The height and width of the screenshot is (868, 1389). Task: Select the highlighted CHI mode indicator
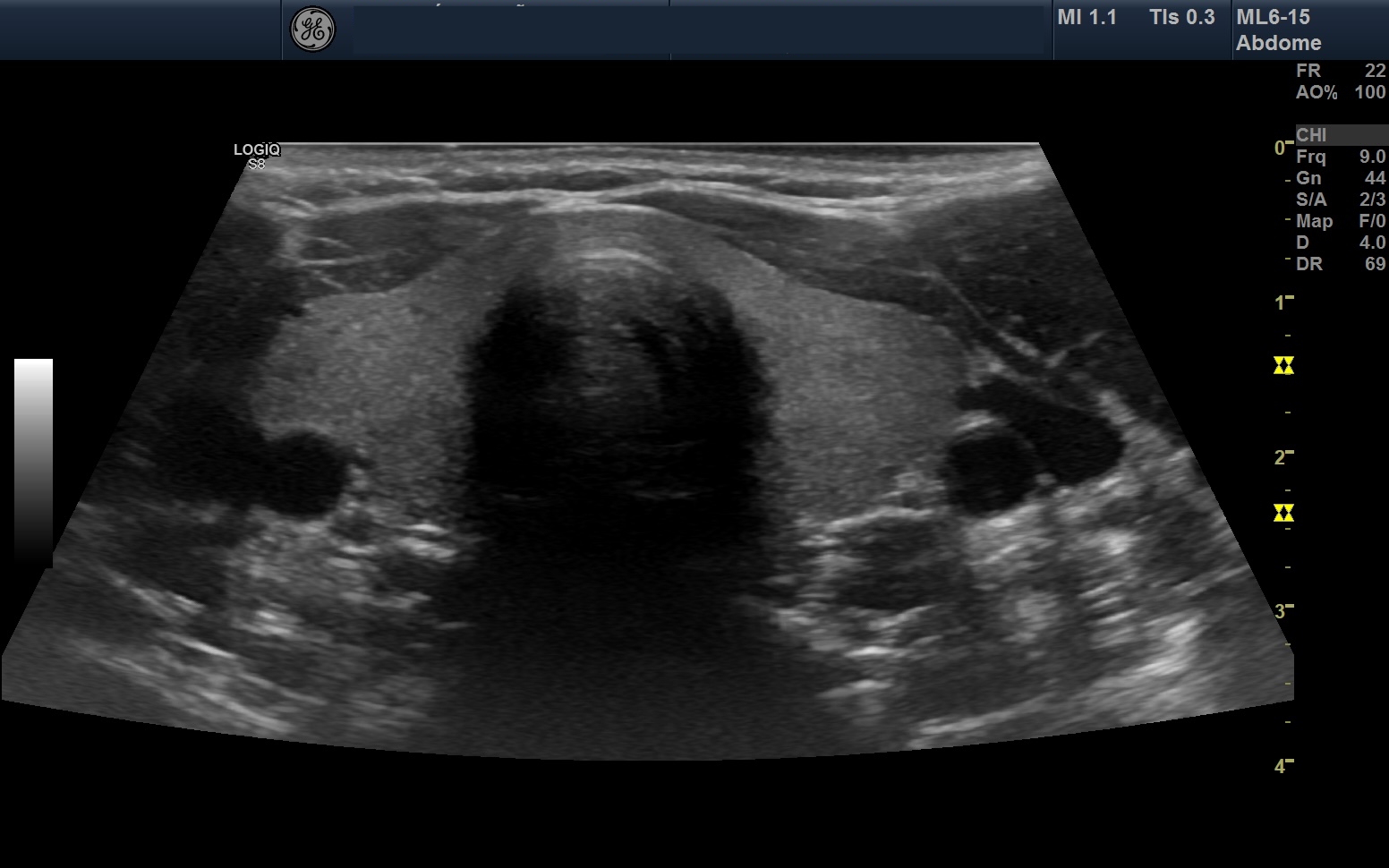[x=1340, y=135]
